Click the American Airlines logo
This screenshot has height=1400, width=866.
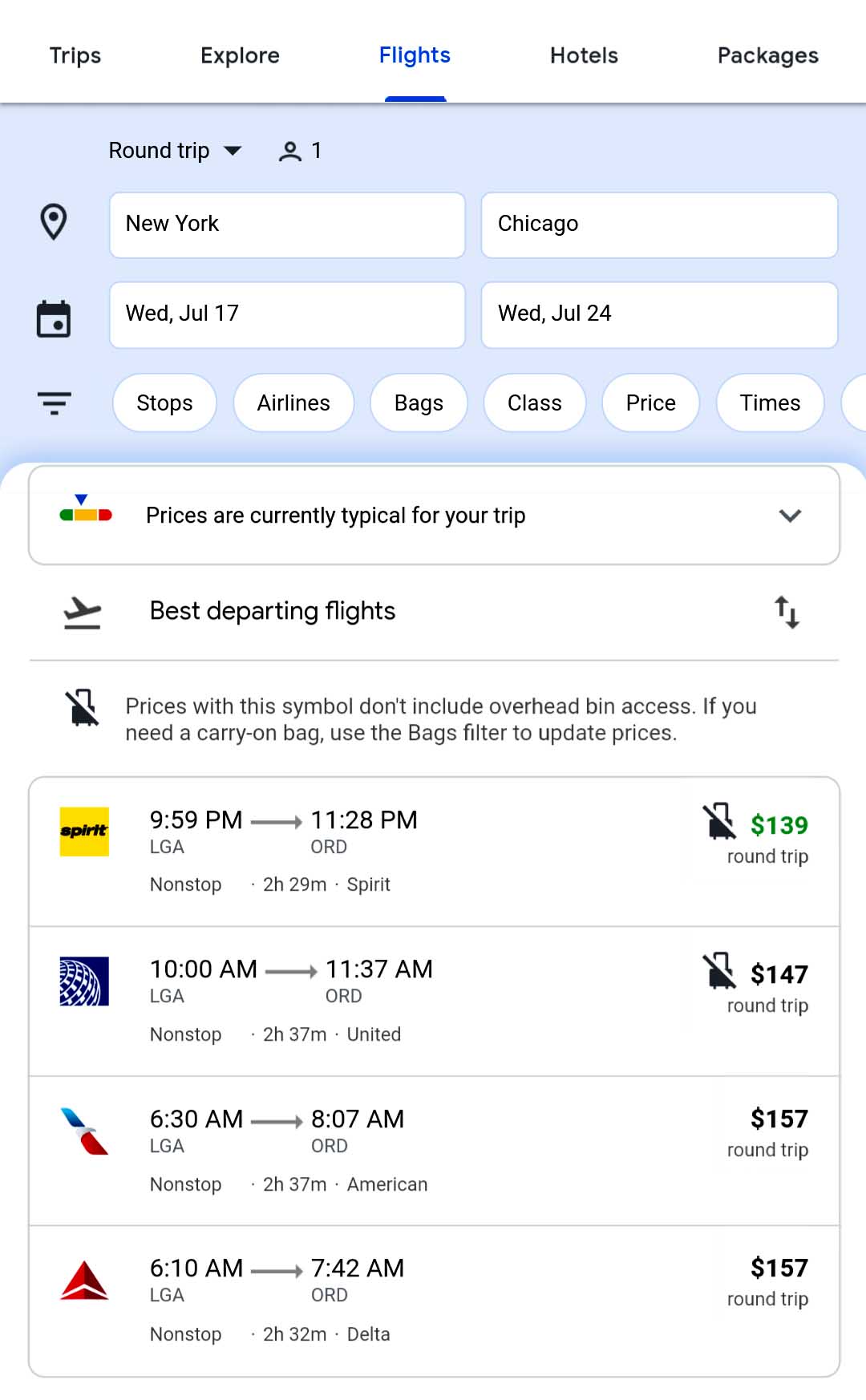pyautogui.click(x=84, y=1131)
